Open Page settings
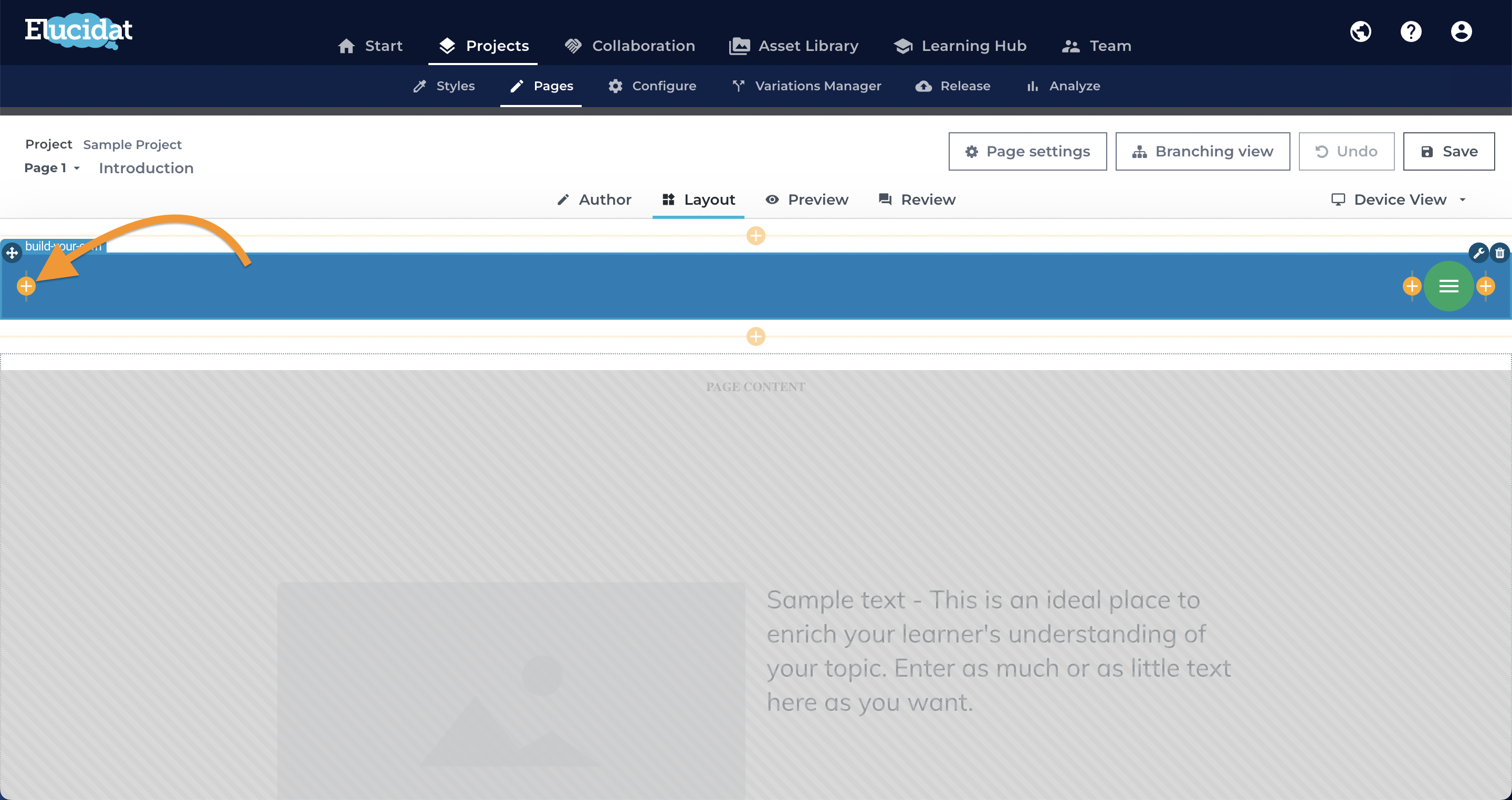The height and width of the screenshot is (800, 1512). [x=1028, y=151]
